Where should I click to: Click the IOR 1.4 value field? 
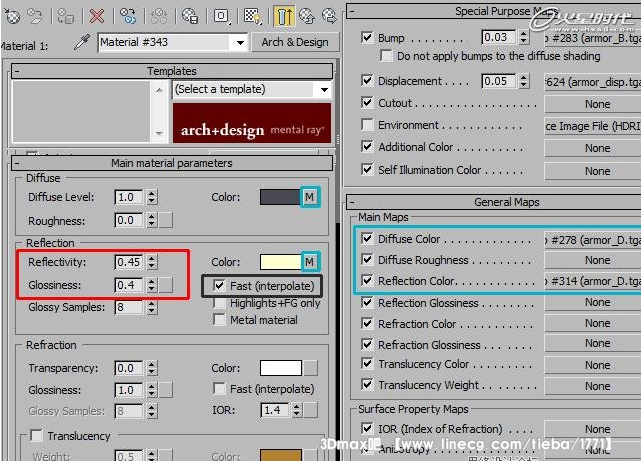[274, 410]
